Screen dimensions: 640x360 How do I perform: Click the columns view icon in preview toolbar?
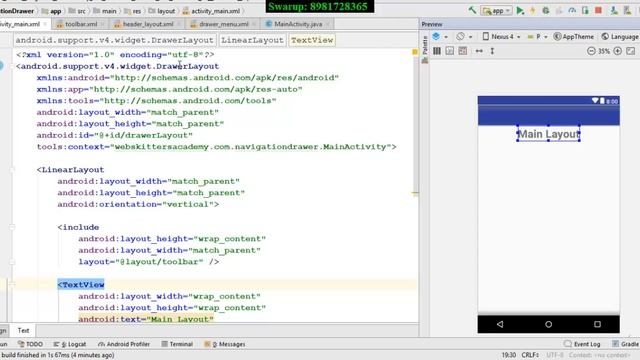point(437,51)
